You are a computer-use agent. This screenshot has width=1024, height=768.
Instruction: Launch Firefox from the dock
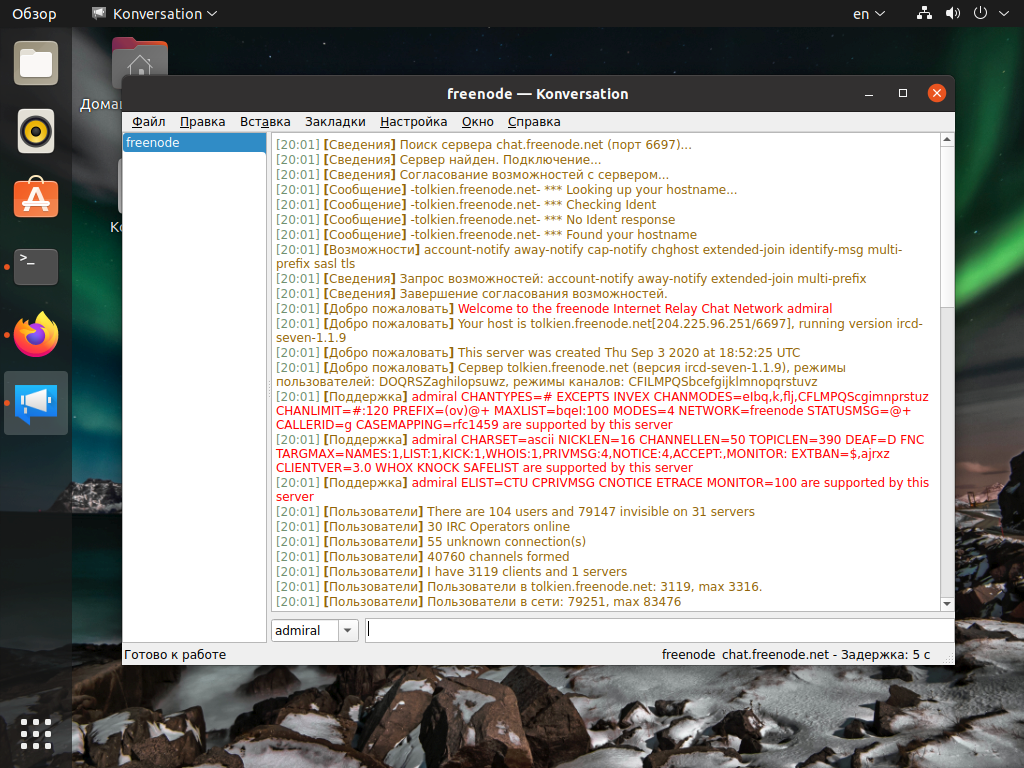(x=36, y=334)
